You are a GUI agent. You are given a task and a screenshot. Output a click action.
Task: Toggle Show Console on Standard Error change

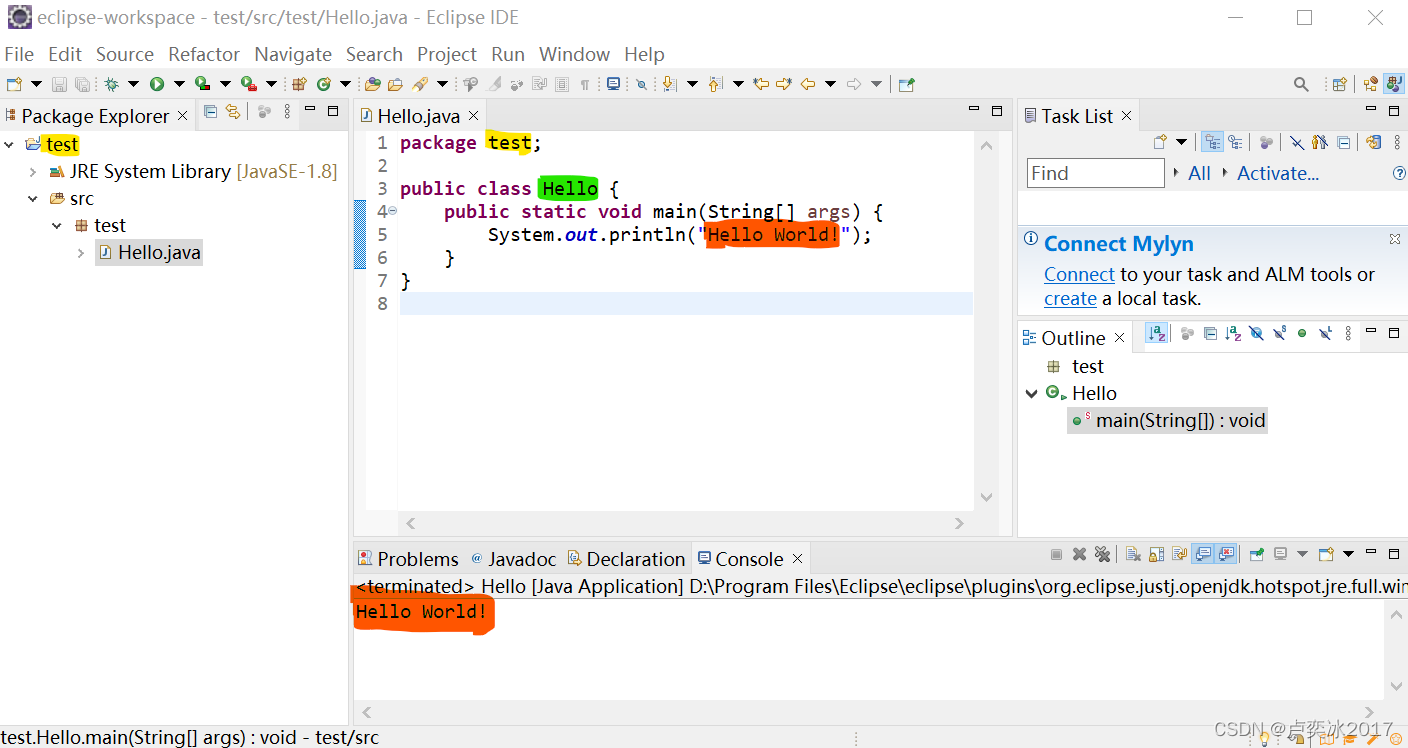(x=1227, y=554)
